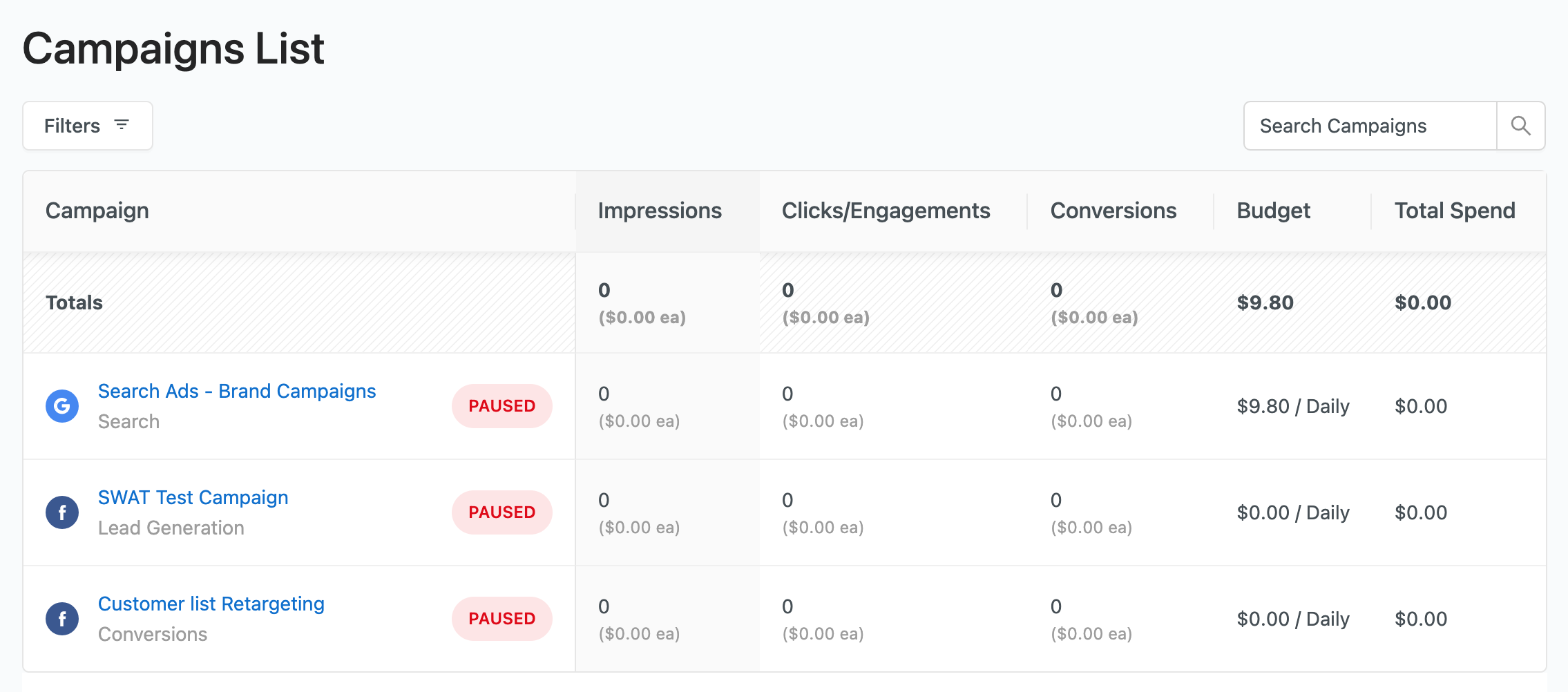Type in the Search Campaigns field
This screenshot has height=692, width=1568.
click(x=1370, y=126)
